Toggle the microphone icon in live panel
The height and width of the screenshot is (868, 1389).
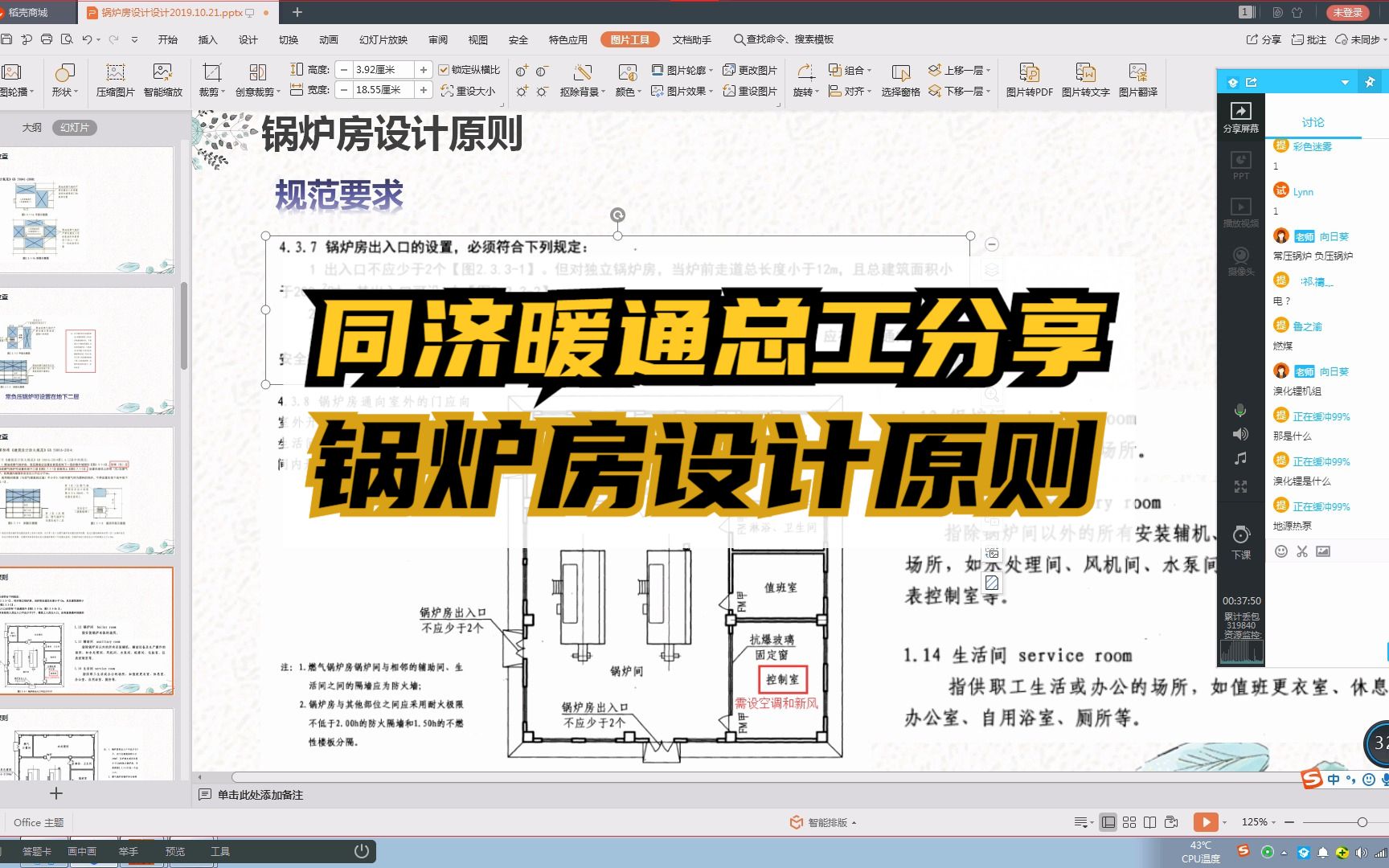coord(1240,411)
